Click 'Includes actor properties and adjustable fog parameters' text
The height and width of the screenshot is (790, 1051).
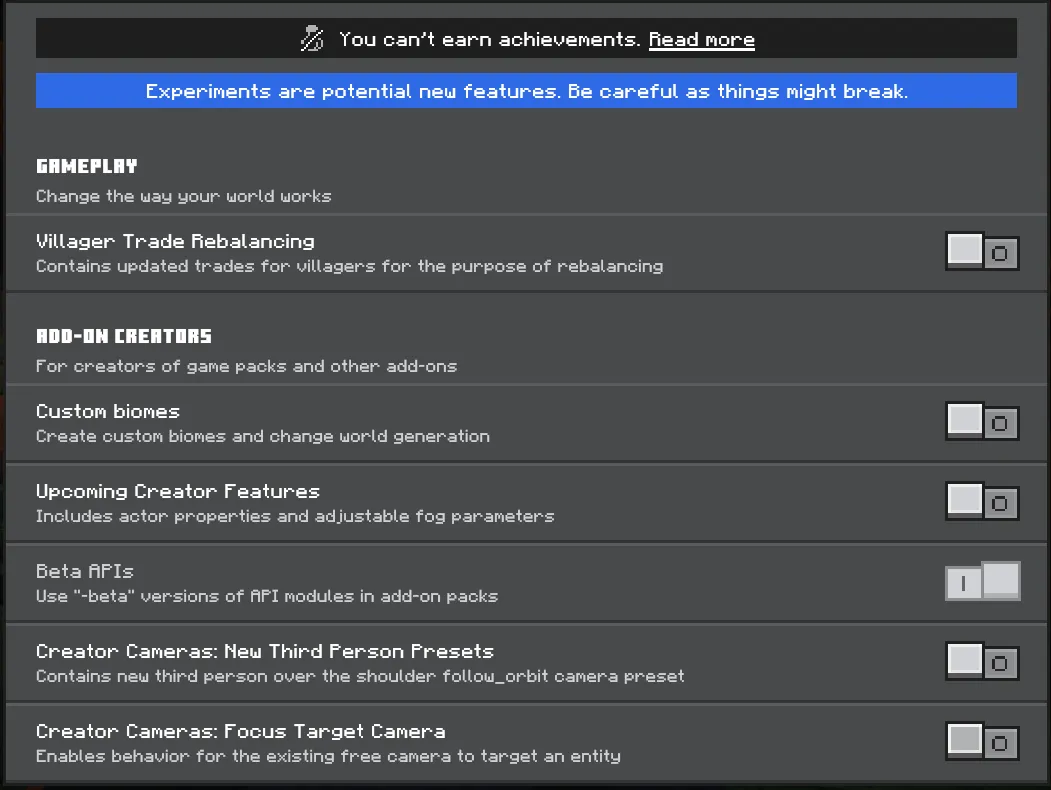[295, 517]
